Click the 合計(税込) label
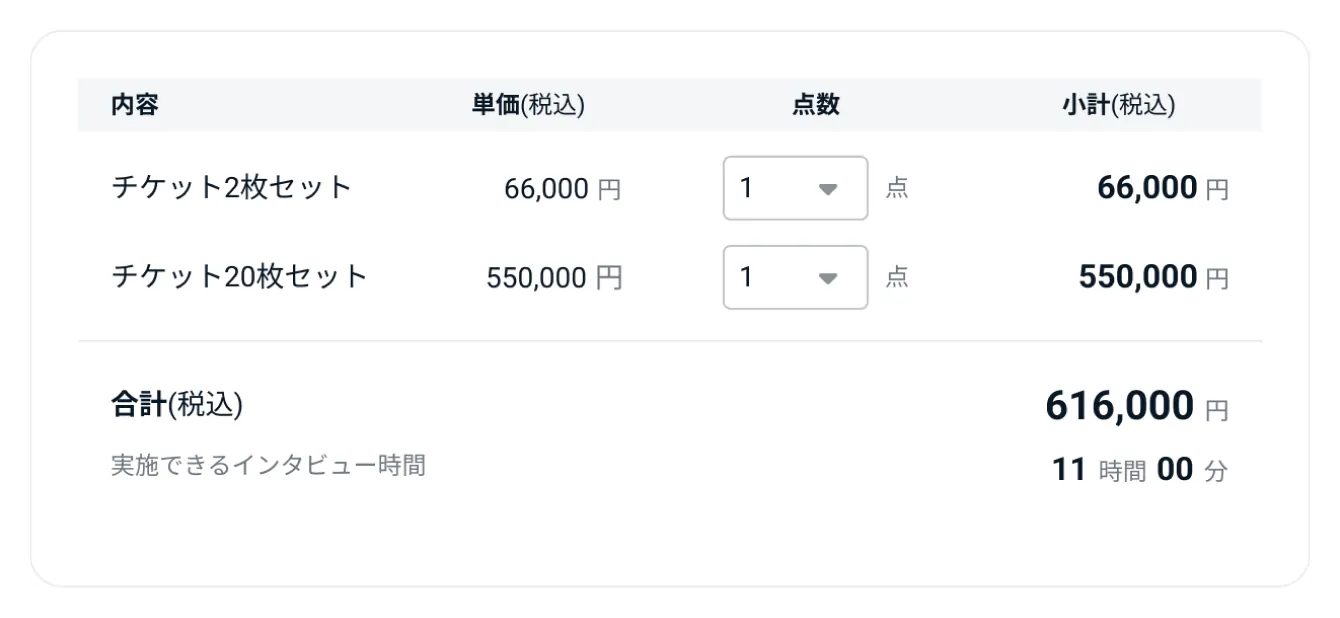The image size is (1340, 618). (x=177, y=405)
